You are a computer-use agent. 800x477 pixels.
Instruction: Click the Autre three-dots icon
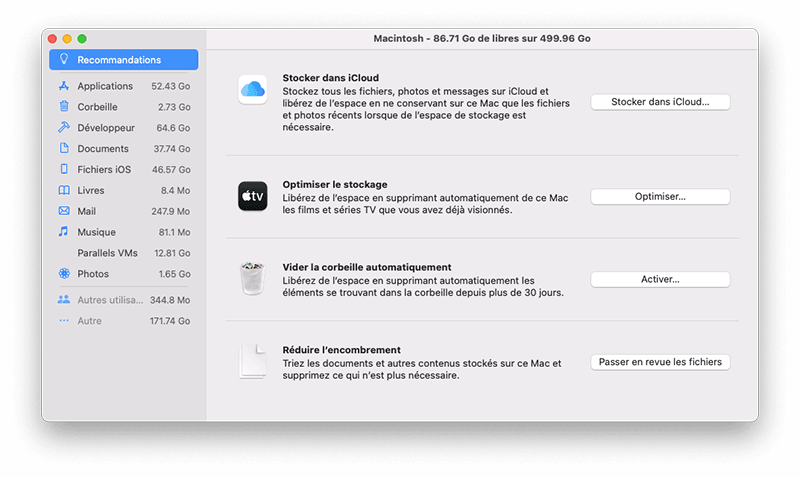pyautogui.click(x=64, y=320)
